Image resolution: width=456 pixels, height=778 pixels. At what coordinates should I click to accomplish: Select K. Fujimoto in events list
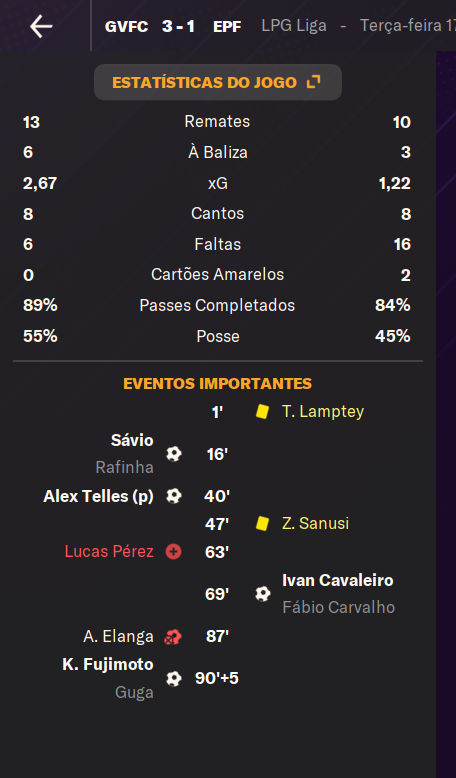108,664
